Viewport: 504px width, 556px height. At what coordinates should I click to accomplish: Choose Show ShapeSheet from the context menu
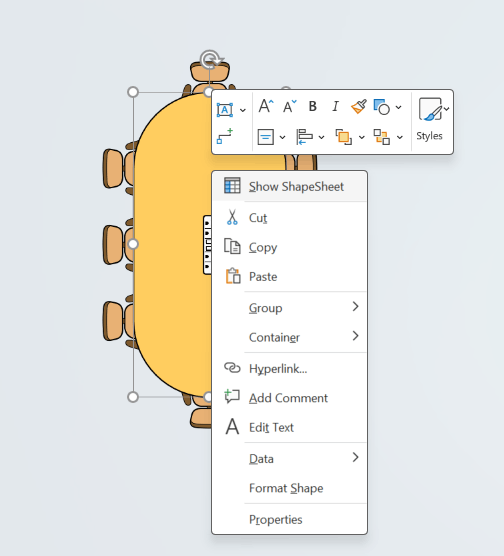pos(289,186)
